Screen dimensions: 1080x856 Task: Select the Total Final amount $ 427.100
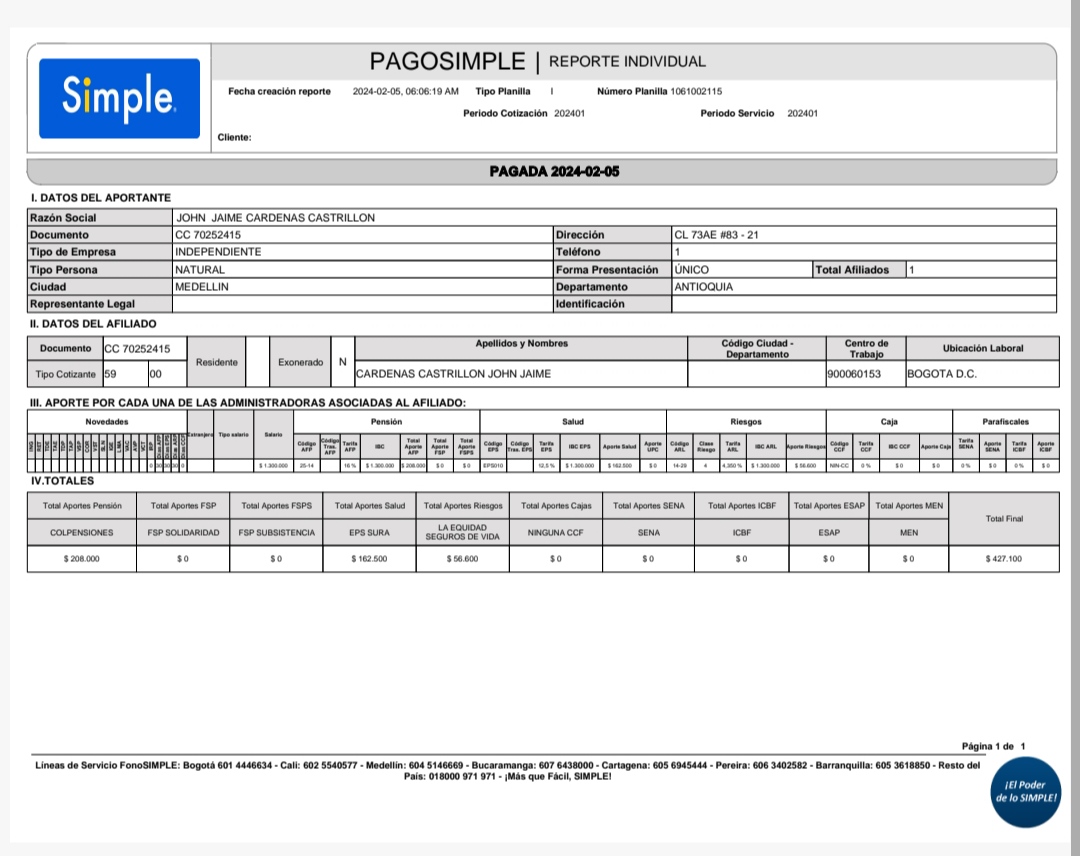(1003, 559)
